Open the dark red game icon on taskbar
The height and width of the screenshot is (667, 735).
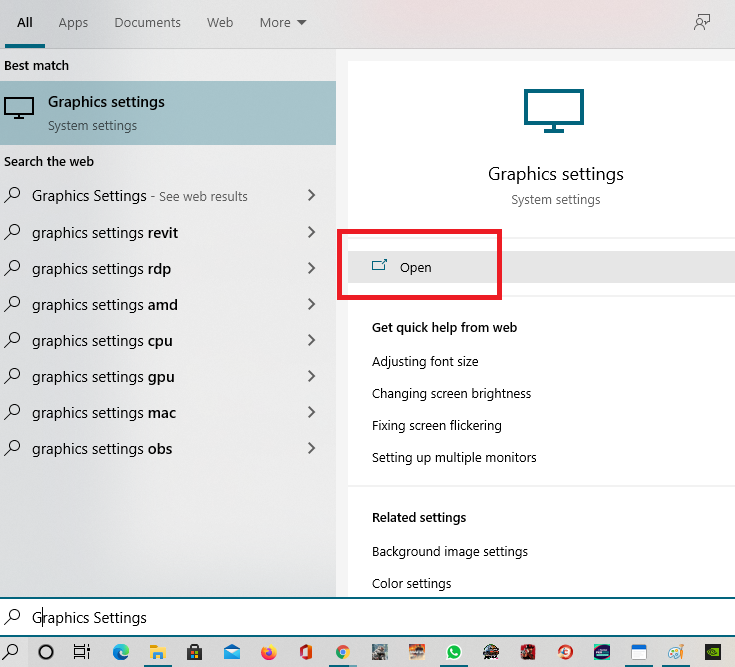point(528,652)
